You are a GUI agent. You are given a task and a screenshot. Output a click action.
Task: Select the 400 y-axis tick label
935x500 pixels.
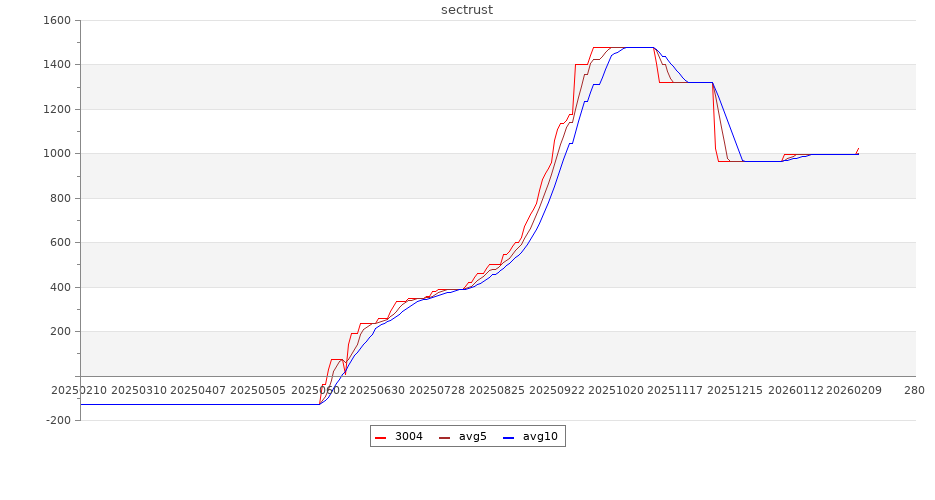pyautogui.click(x=60, y=287)
